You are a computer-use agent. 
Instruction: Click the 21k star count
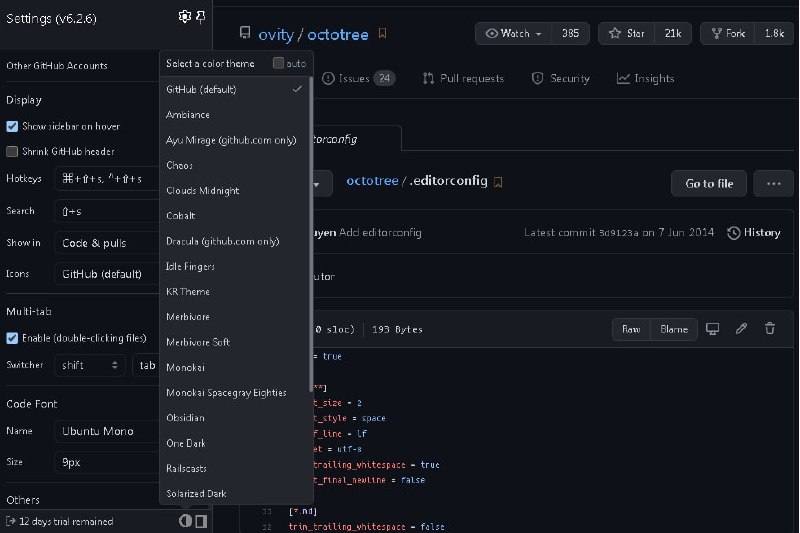[673, 34]
